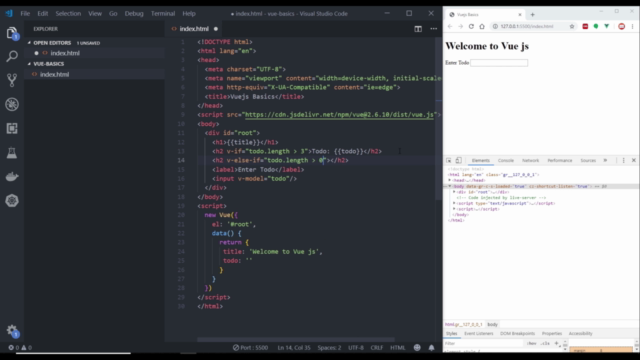Collapse the body node in Elements tree
Screen dimensions: 640x360
(450, 186)
